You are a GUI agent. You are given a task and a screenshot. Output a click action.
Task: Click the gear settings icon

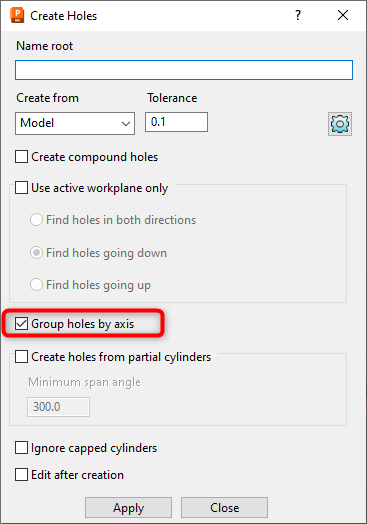click(x=340, y=124)
